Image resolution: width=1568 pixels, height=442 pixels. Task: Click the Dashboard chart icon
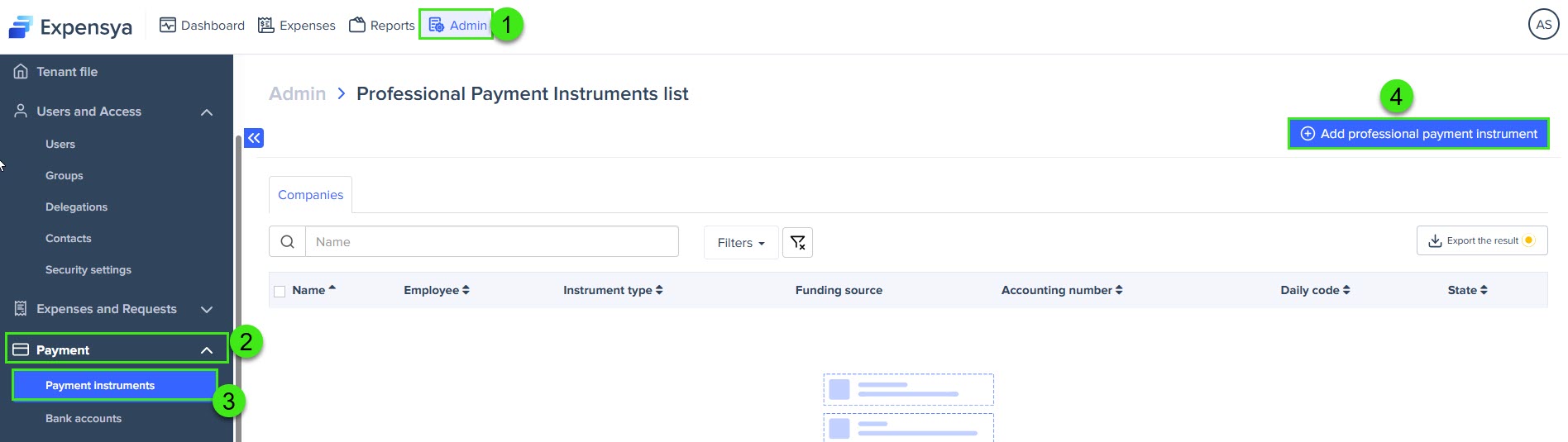point(168,25)
